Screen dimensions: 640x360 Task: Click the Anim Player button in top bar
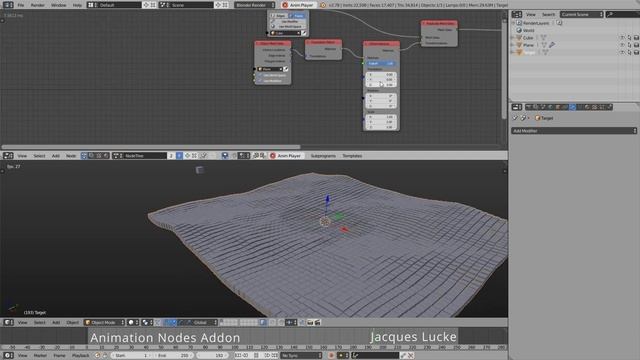[x=298, y=5]
